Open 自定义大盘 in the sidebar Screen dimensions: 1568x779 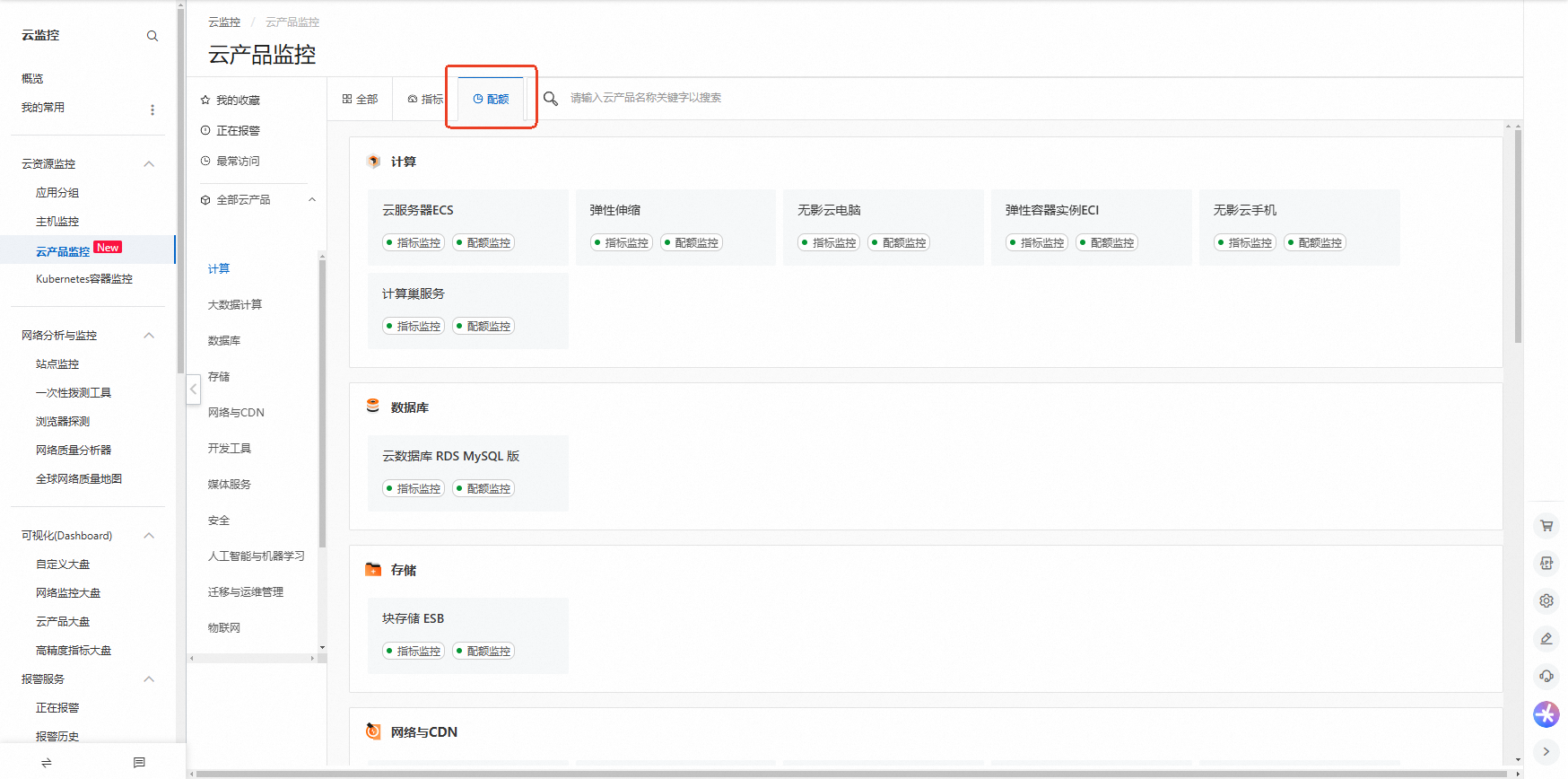[63, 565]
